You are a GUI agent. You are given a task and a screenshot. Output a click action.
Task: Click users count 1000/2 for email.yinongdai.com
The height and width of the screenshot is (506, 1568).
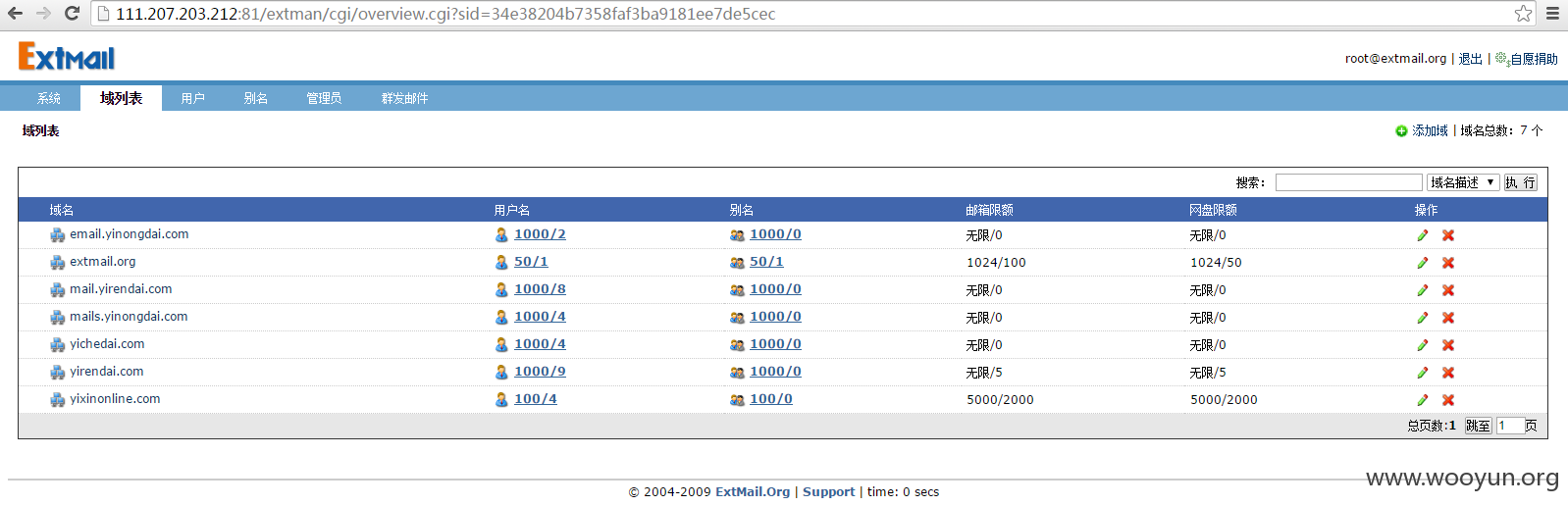(x=540, y=234)
